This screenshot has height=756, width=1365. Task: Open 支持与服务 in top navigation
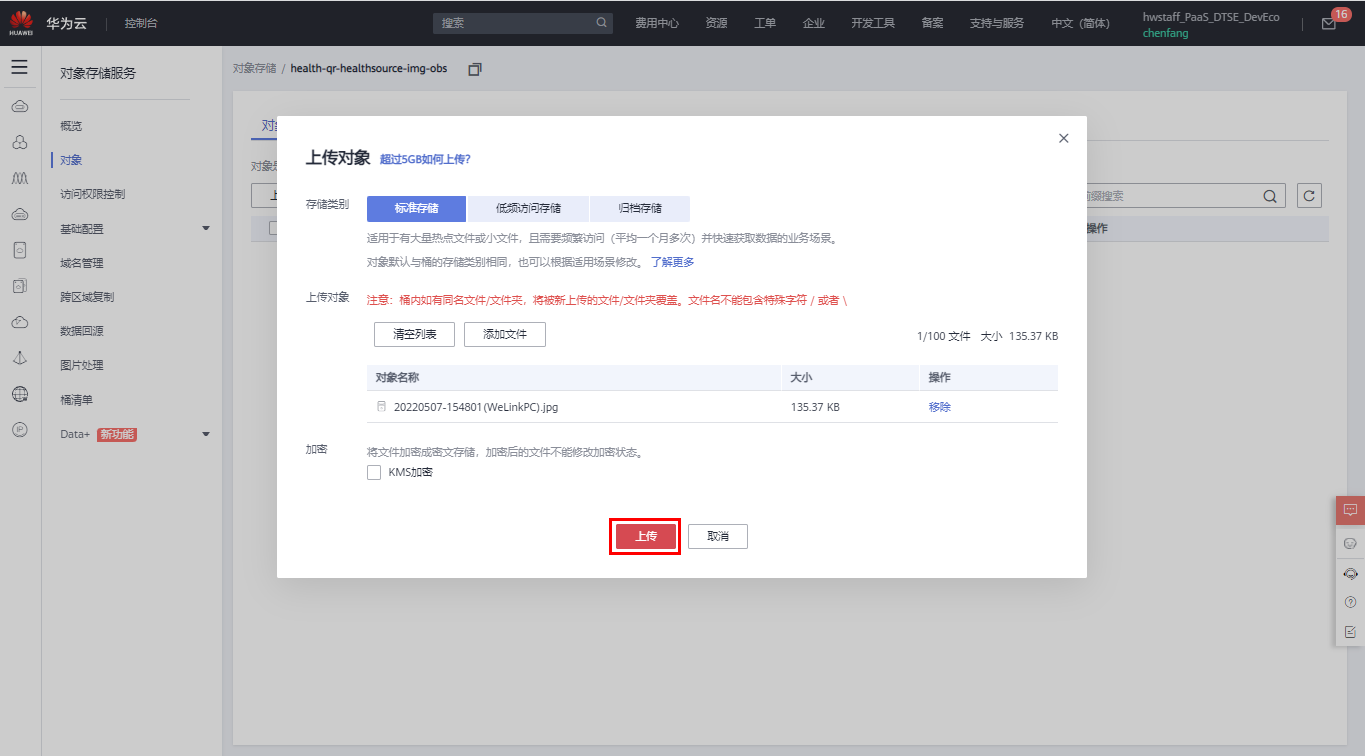(997, 23)
